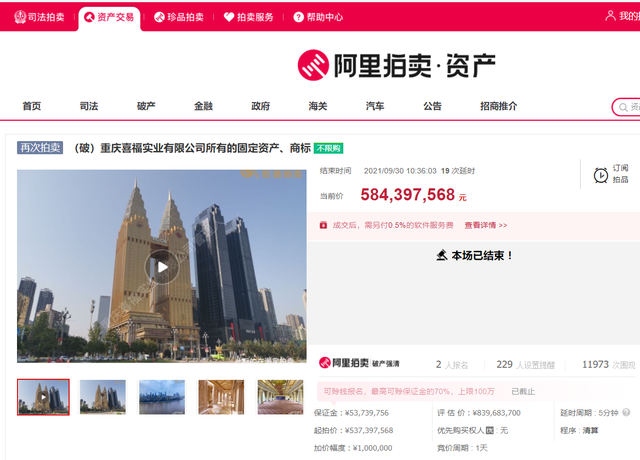Click 保证金 ¥53,739,756 value
The image size is (640, 460).
[x=367, y=413]
